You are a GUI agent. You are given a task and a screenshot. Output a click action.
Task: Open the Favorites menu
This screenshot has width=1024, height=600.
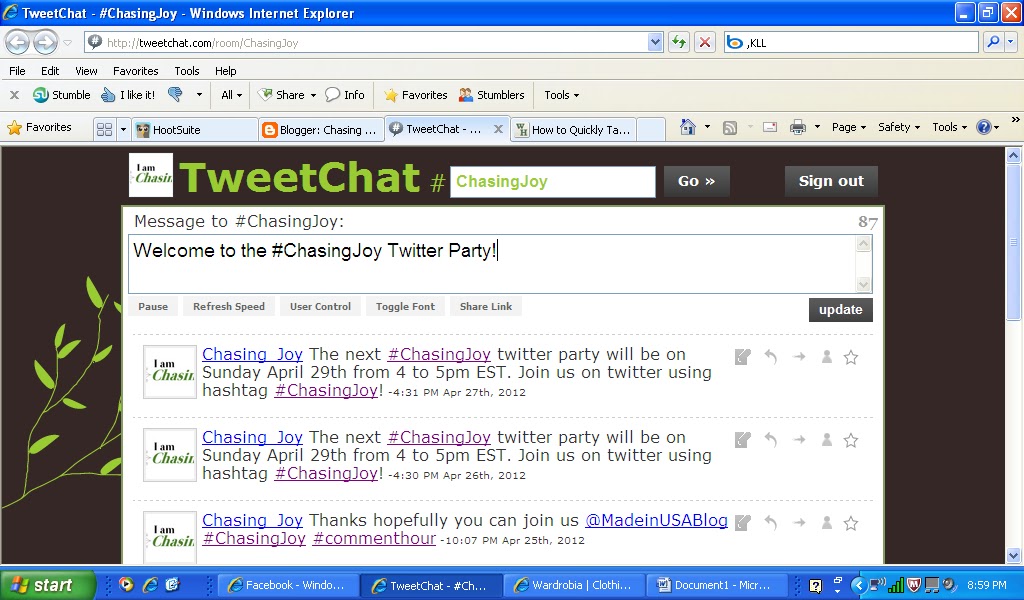point(135,71)
